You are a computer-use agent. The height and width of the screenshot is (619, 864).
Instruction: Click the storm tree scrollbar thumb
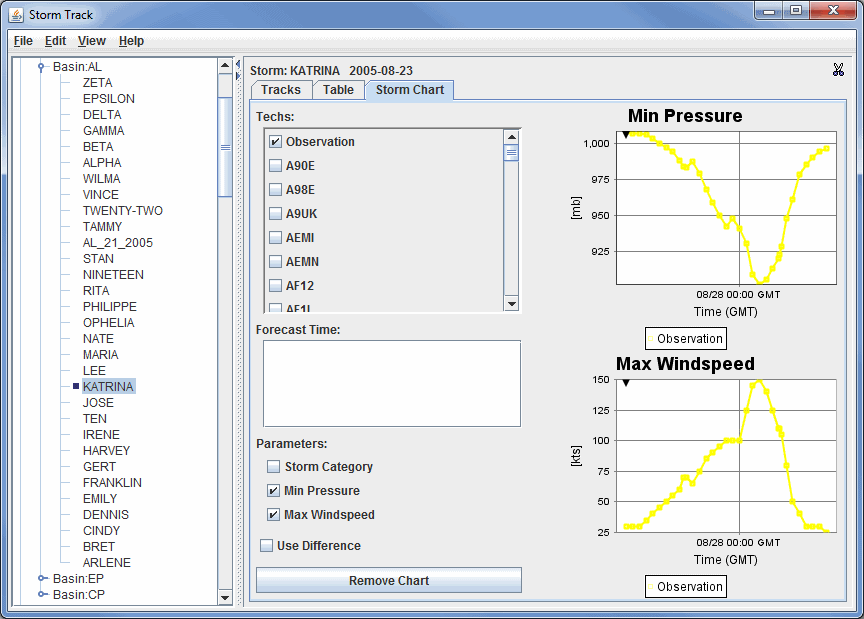225,147
